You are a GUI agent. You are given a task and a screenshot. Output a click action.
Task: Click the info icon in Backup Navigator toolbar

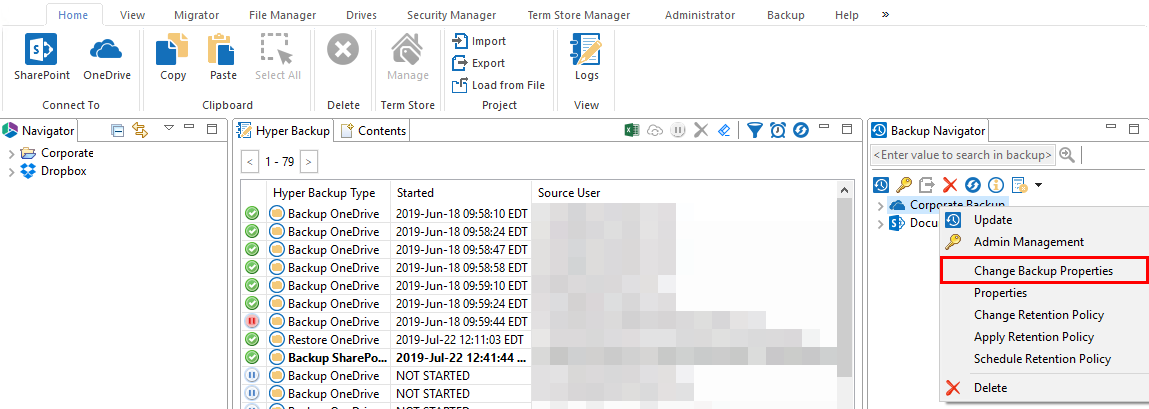tap(996, 185)
